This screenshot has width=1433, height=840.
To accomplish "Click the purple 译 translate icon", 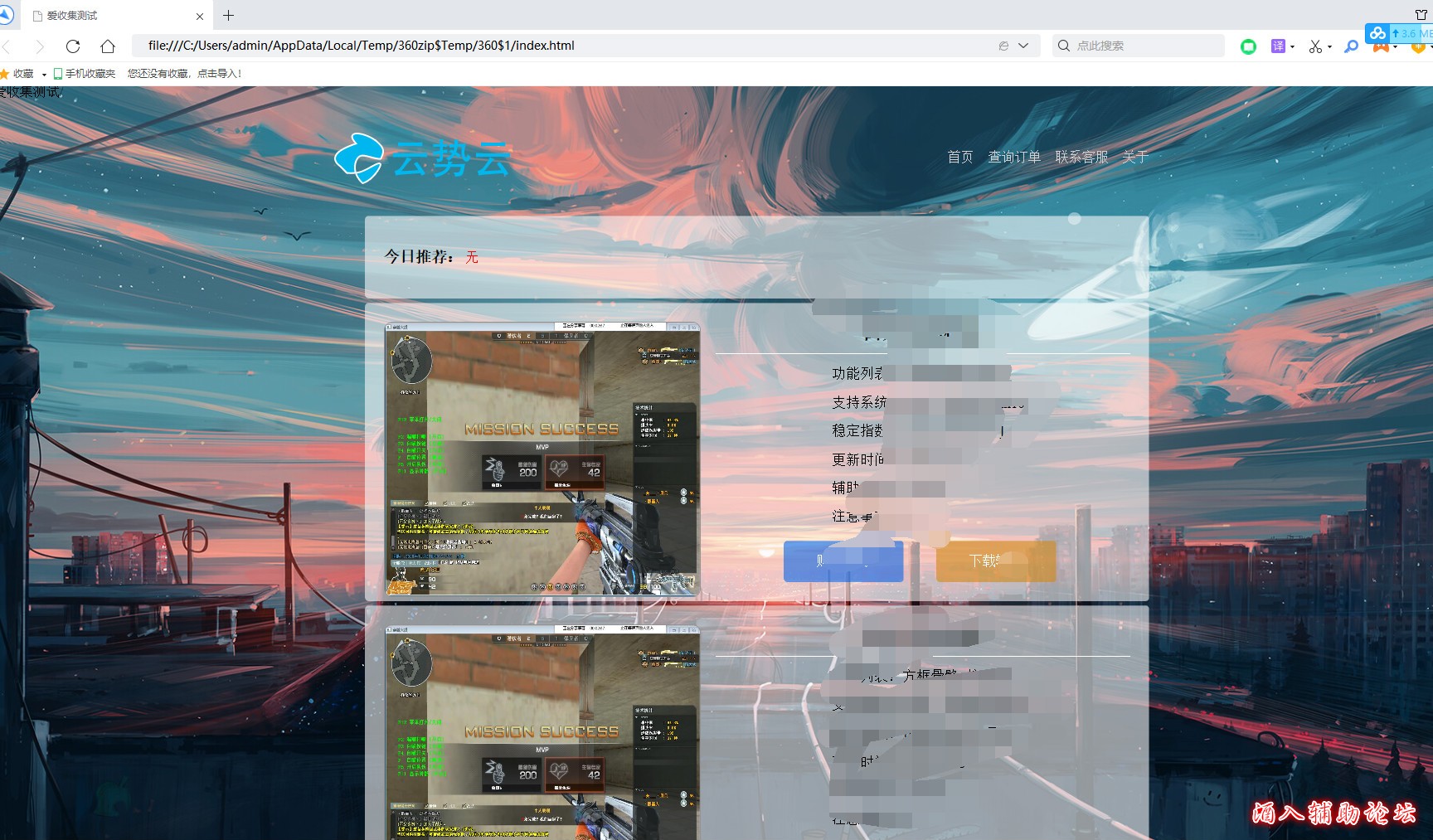I will tap(1278, 46).
